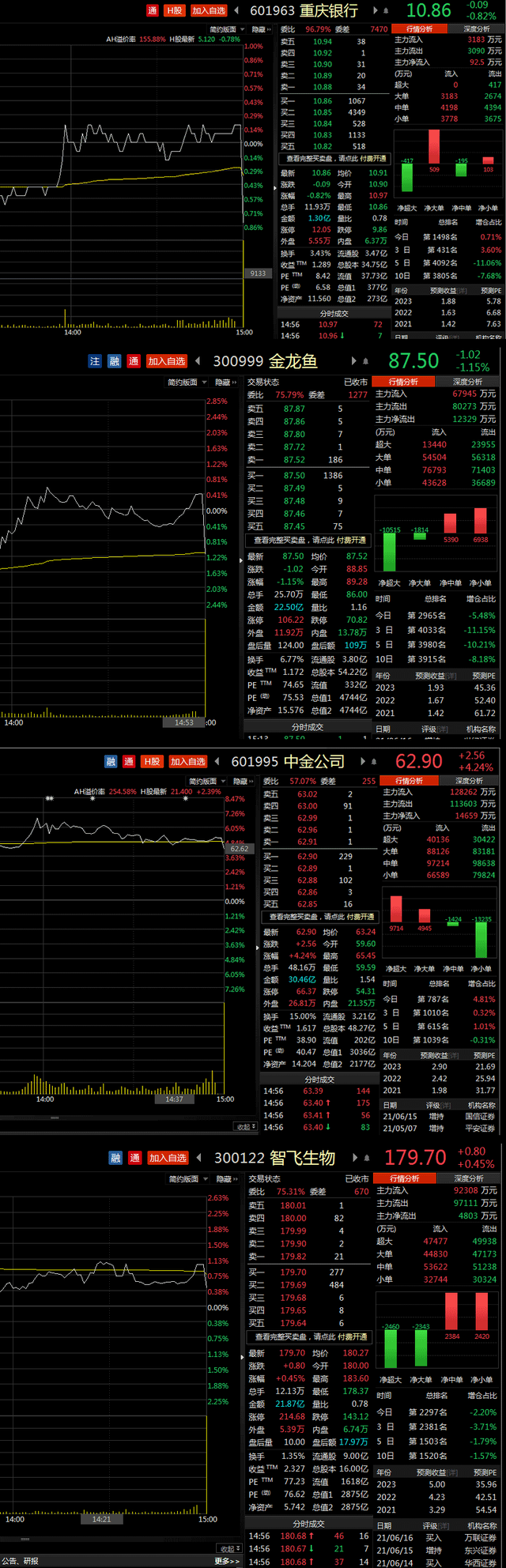Hide side panel via 隐藏 in 中金公司 chart
Image resolution: width=506 pixels, height=1568 pixels.
tap(244, 781)
